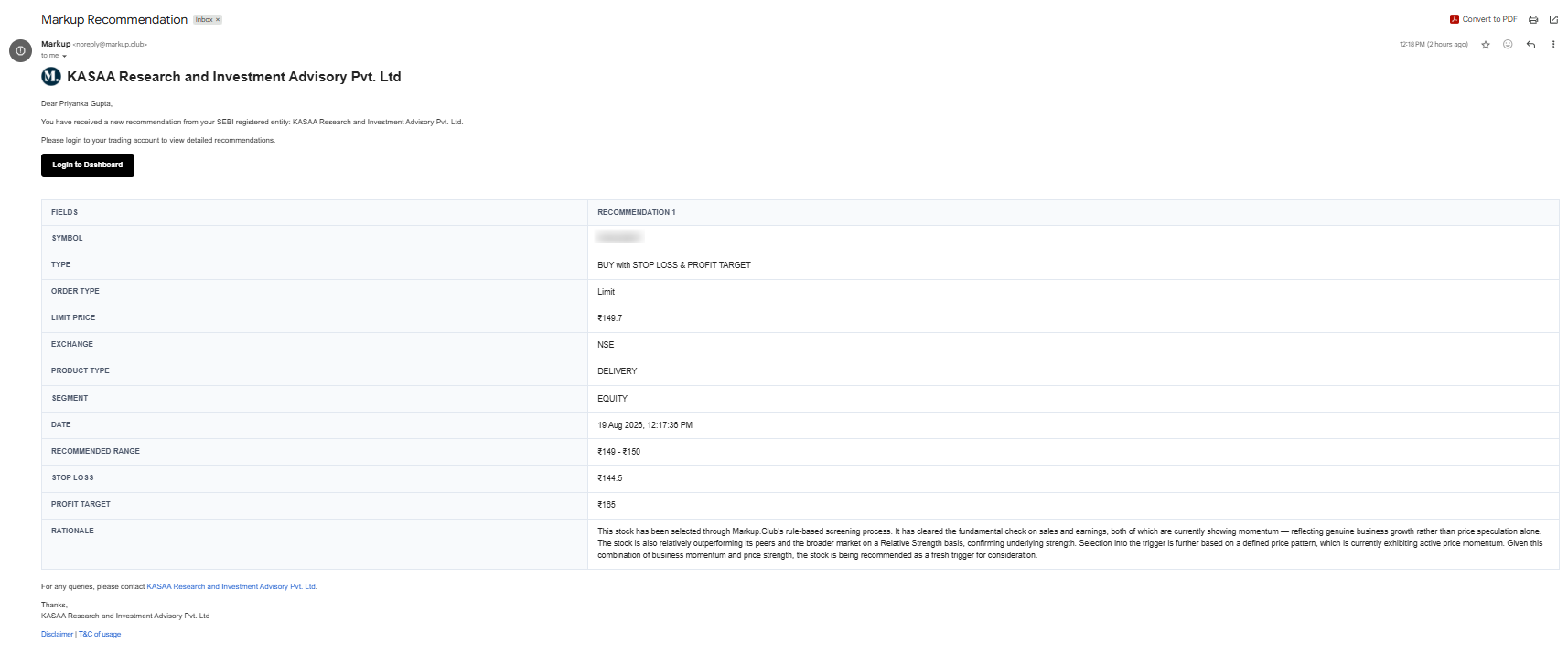Star this Markup Recommendation email
Viewport: 1568px width, 654px height.
(1486, 44)
